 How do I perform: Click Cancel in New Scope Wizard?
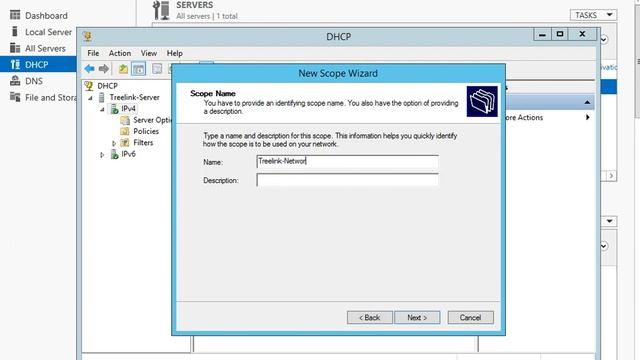tap(471, 318)
